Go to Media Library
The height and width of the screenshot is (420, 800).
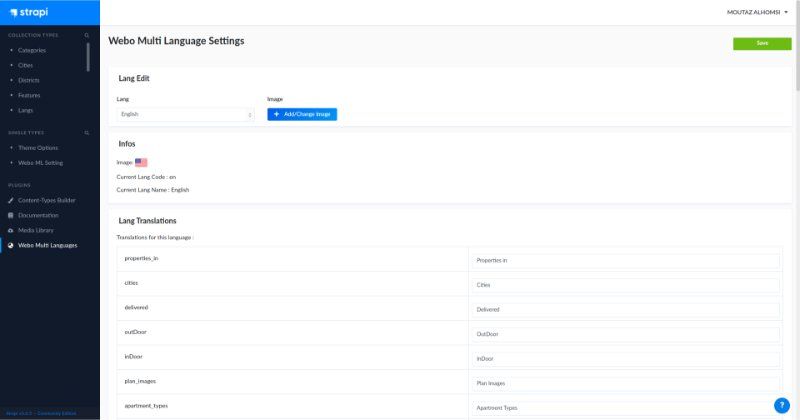[x=36, y=231]
